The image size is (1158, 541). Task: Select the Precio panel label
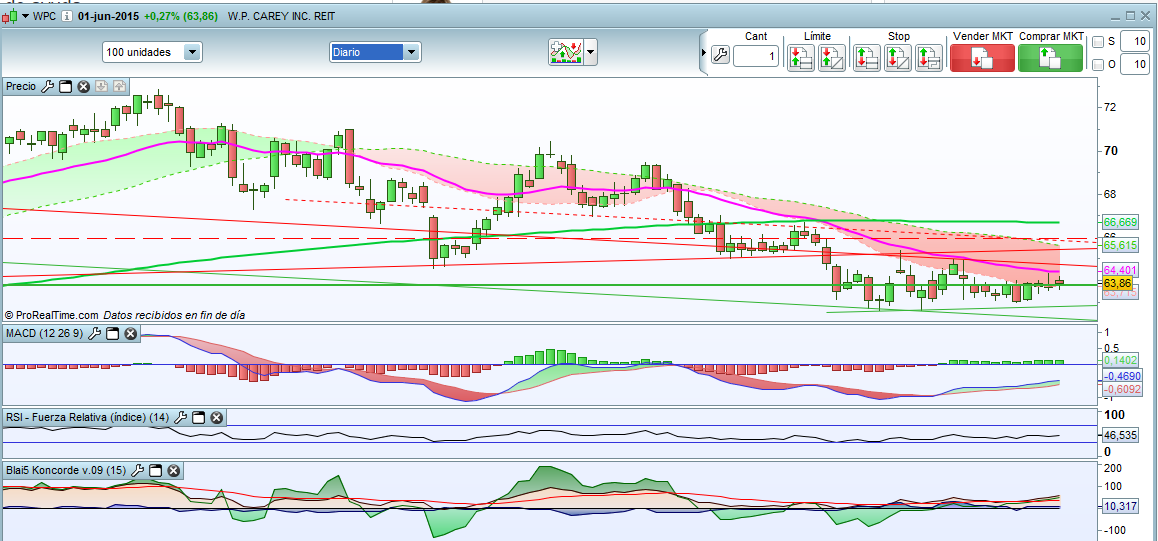pyautogui.click(x=21, y=86)
